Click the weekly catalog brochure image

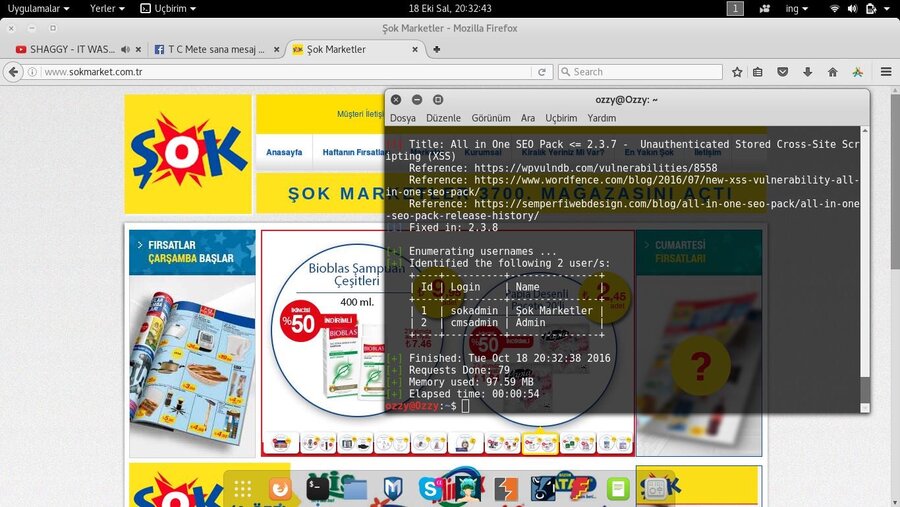click(189, 369)
